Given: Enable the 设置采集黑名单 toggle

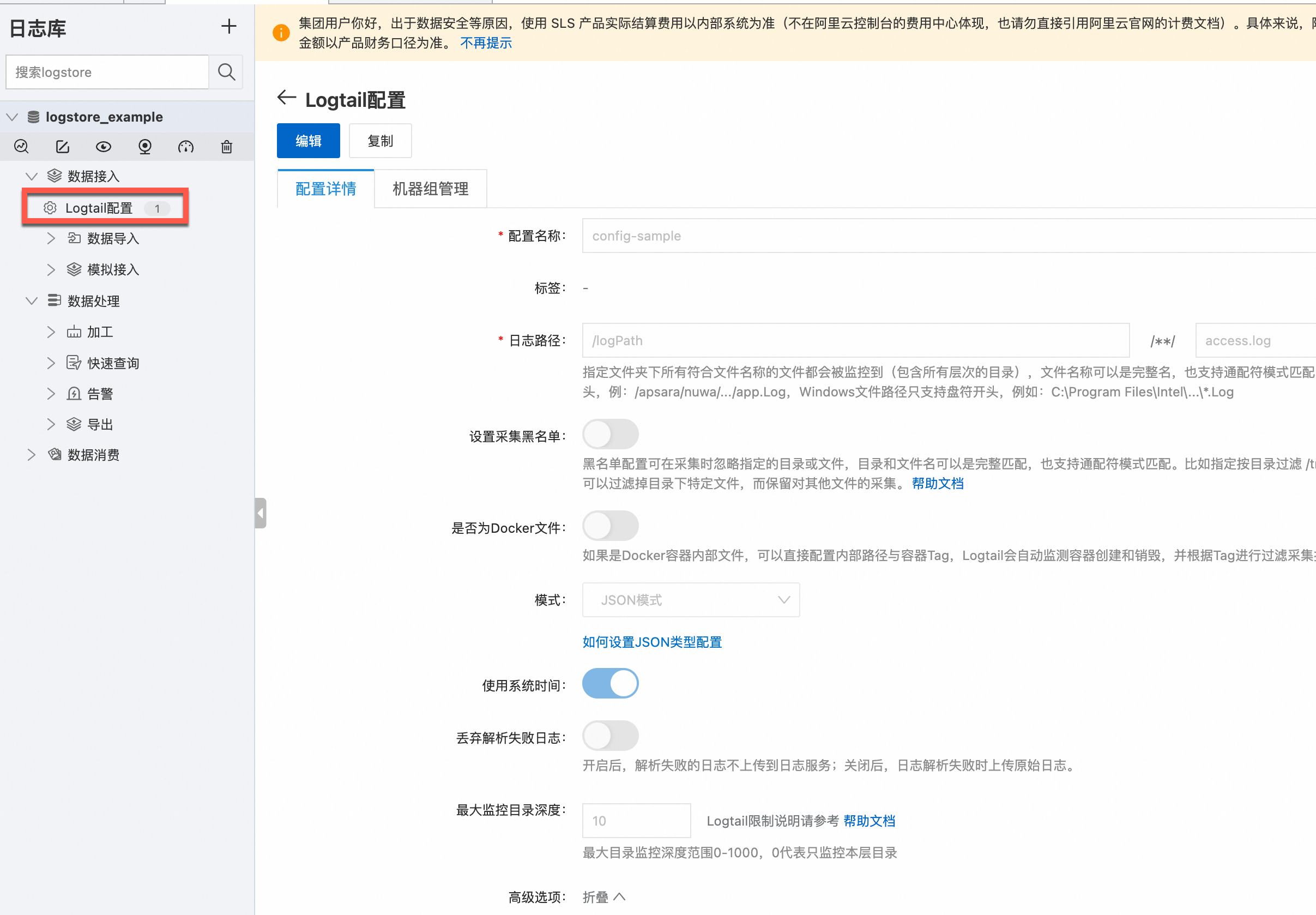Looking at the screenshot, I should click(611, 435).
